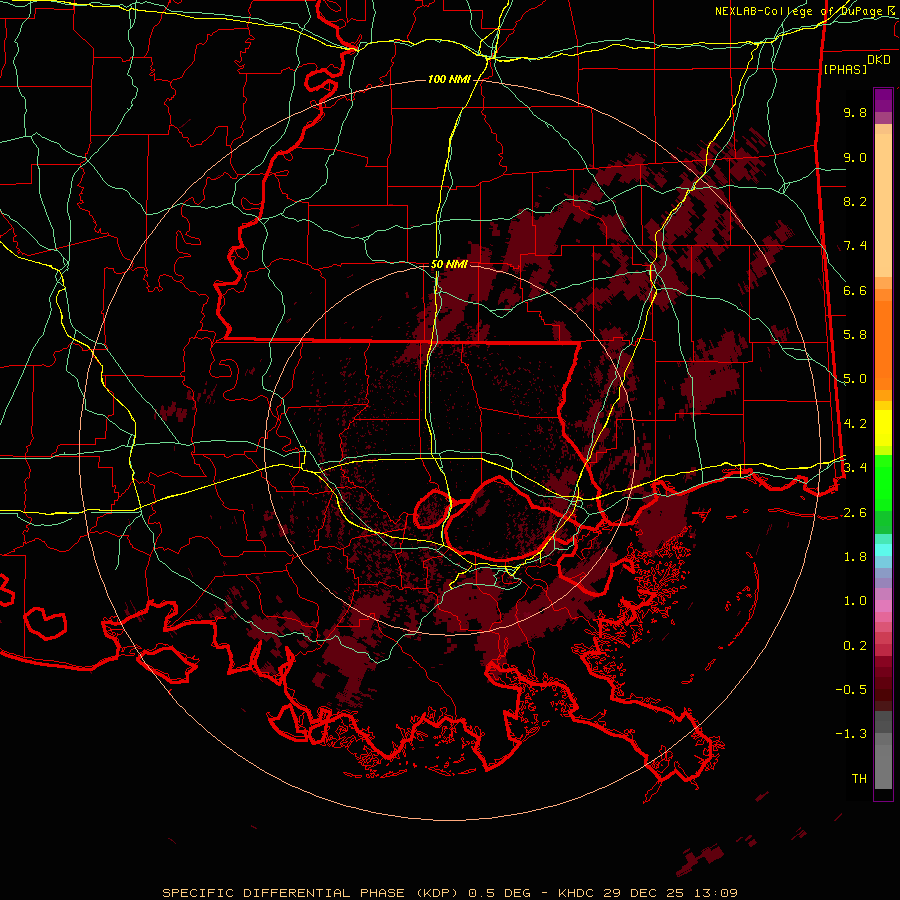Image resolution: width=900 pixels, height=900 pixels.
Task: Click the purple top segment of the color bar
Action: 883,100
